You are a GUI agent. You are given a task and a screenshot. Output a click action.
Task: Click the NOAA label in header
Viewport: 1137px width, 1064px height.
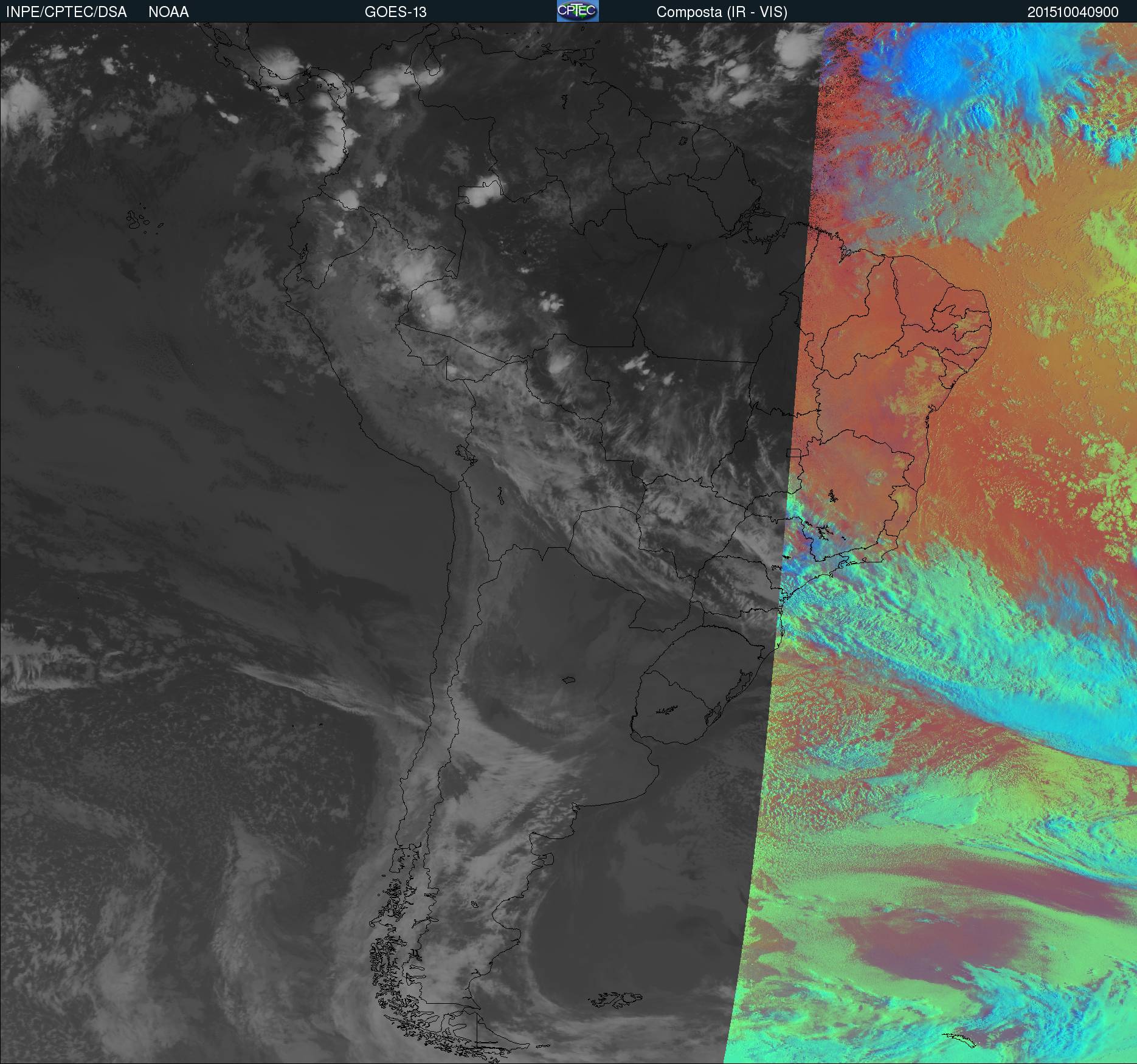(x=168, y=12)
